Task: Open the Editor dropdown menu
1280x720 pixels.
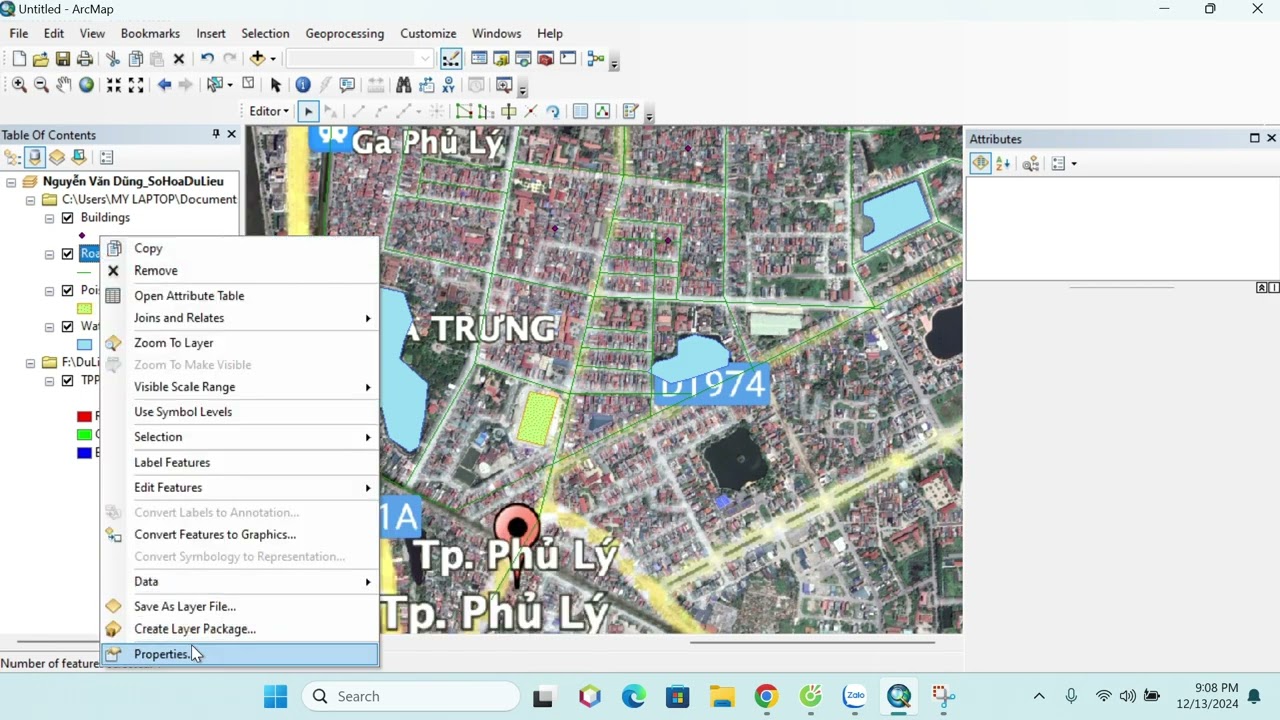Action: [269, 111]
